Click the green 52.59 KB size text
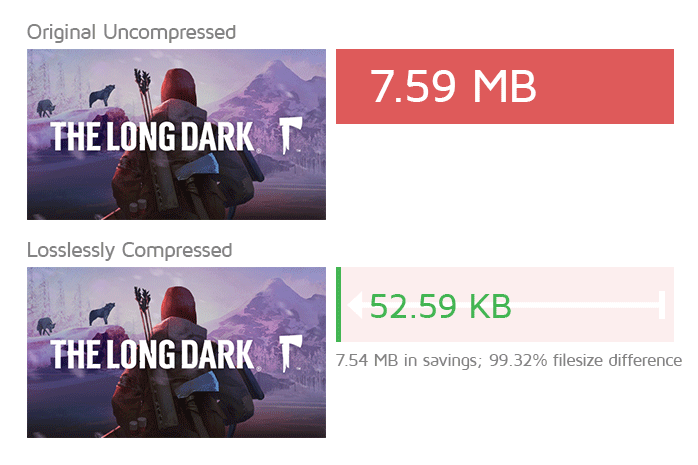Image resolution: width=698 pixels, height=465 pixels. [x=440, y=306]
